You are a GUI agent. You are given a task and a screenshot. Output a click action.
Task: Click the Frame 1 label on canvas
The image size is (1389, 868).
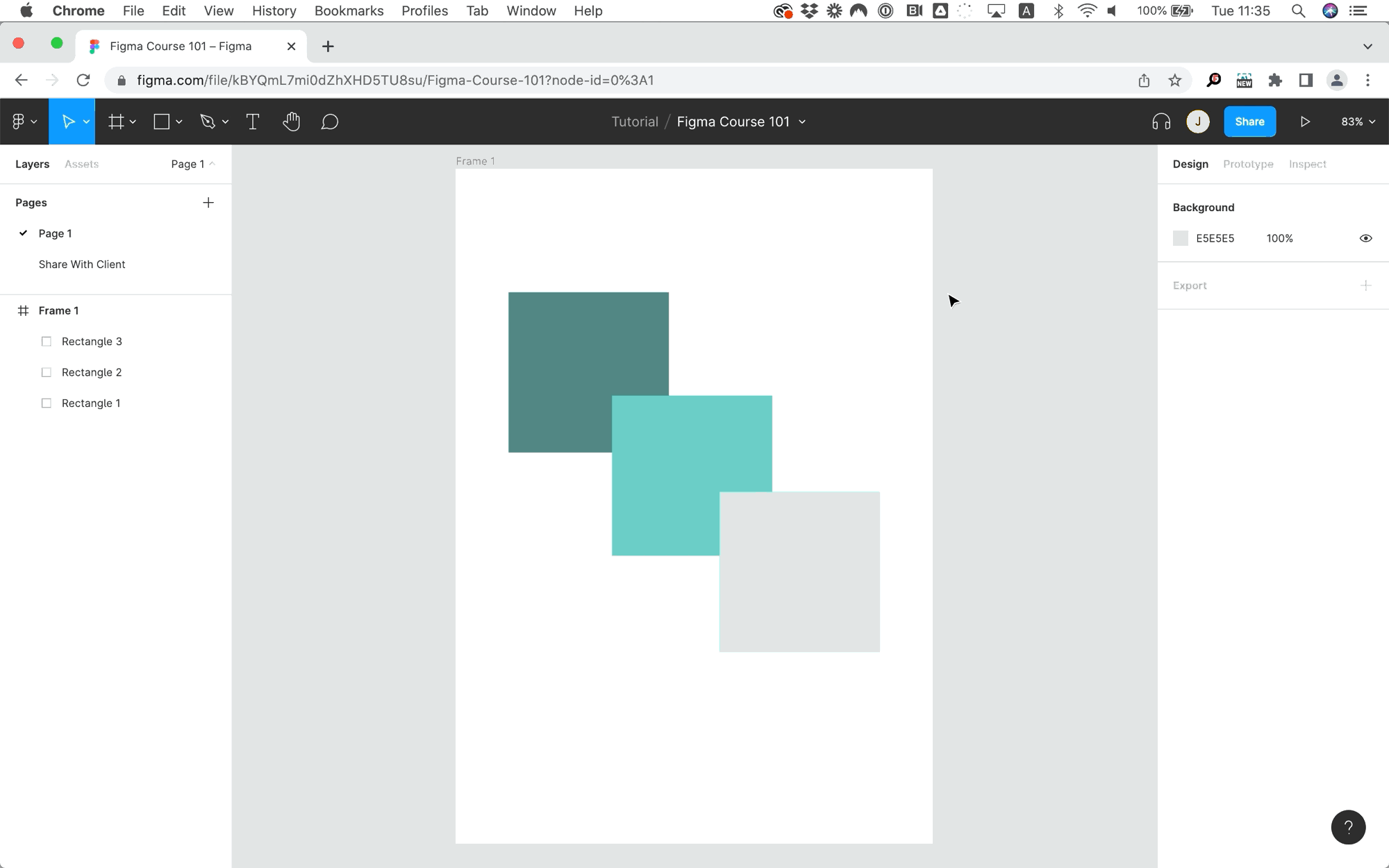click(x=475, y=161)
